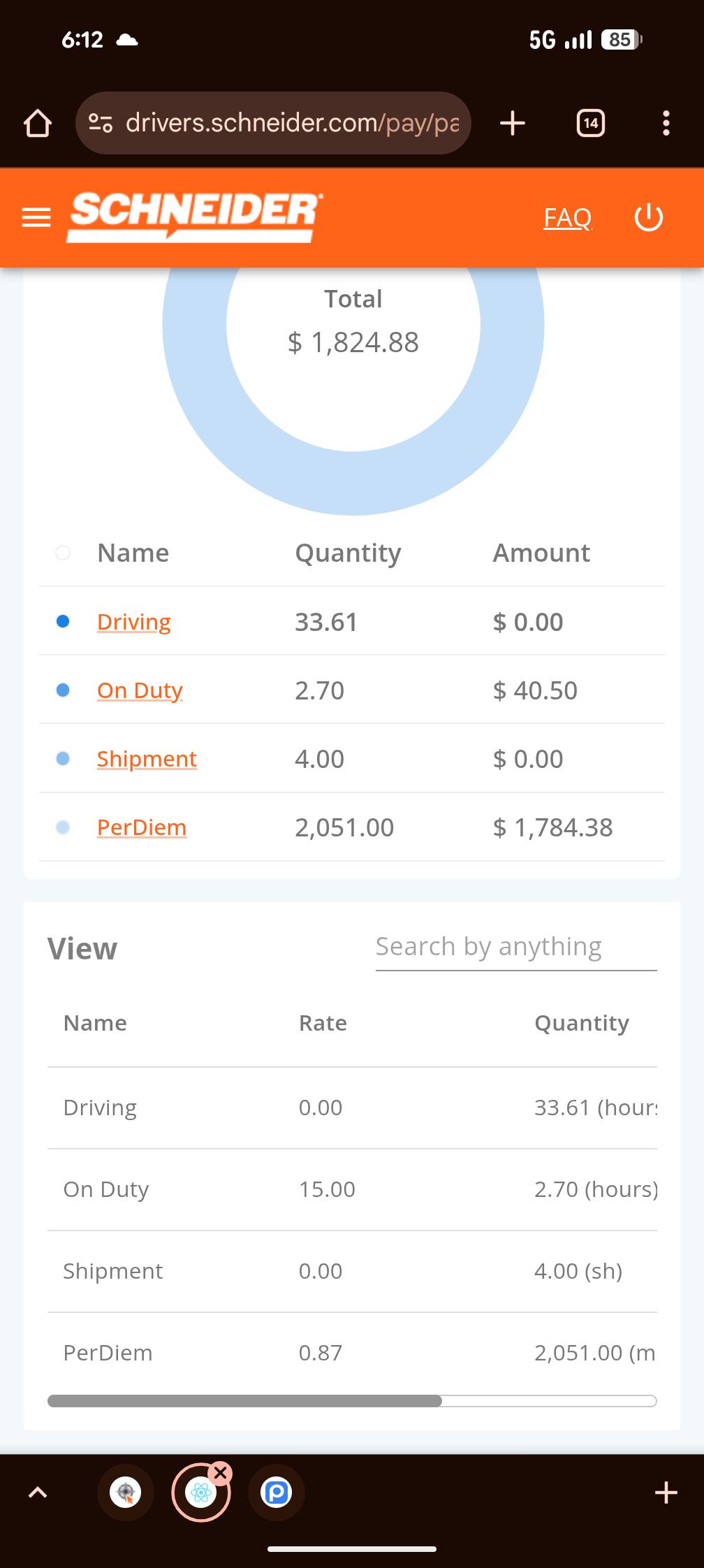
Task: Open Chrome three-dot overflow menu
Action: [x=666, y=123]
